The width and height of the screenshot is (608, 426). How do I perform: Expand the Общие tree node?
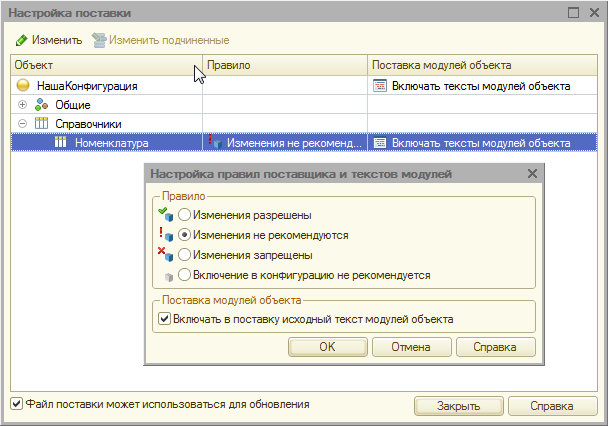[x=22, y=104]
